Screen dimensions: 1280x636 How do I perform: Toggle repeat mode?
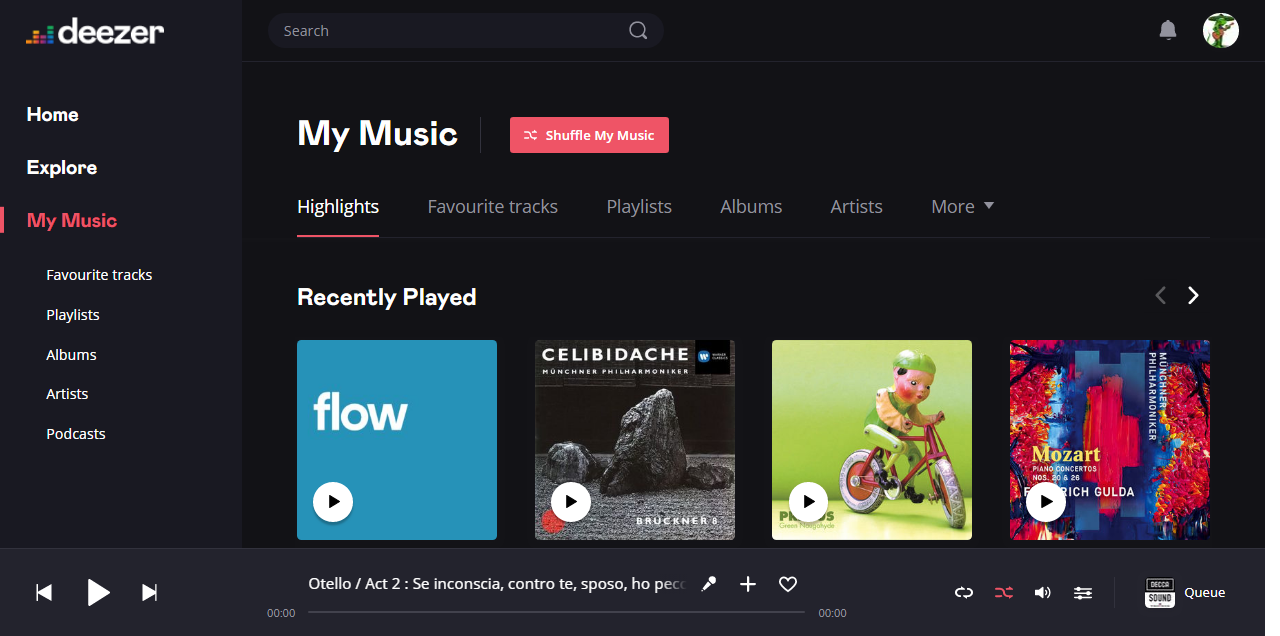pyautogui.click(x=964, y=593)
